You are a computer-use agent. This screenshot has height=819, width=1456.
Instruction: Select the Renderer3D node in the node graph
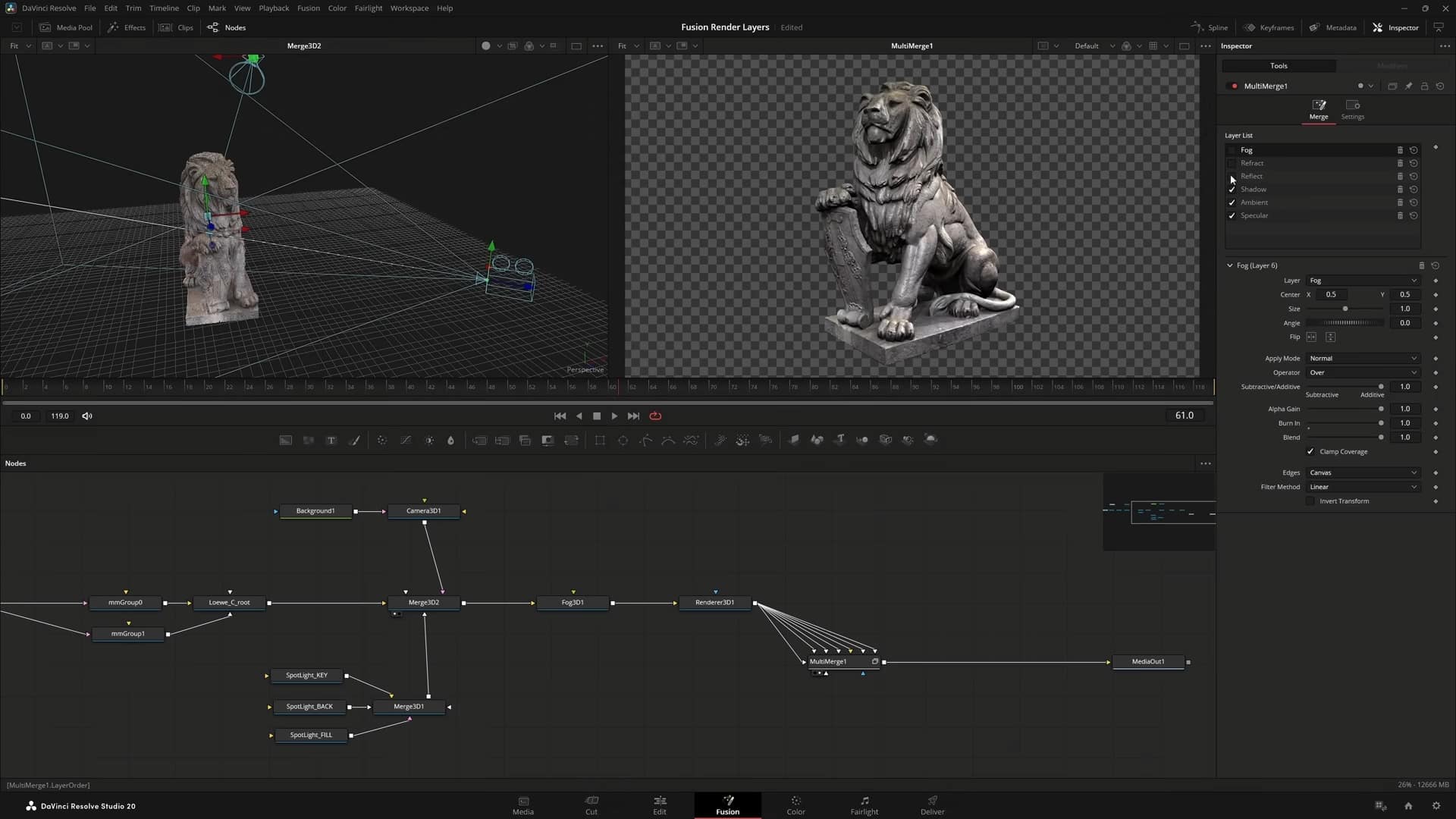pyautogui.click(x=714, y=602)
